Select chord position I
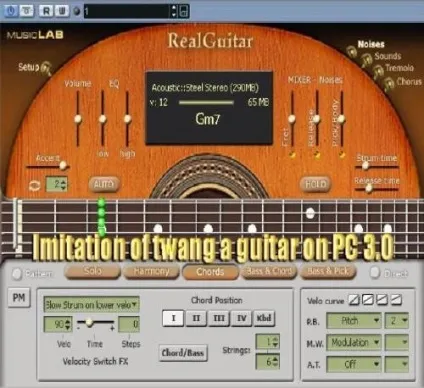Viewport: 424px width, 388px height. pos(173,318)
